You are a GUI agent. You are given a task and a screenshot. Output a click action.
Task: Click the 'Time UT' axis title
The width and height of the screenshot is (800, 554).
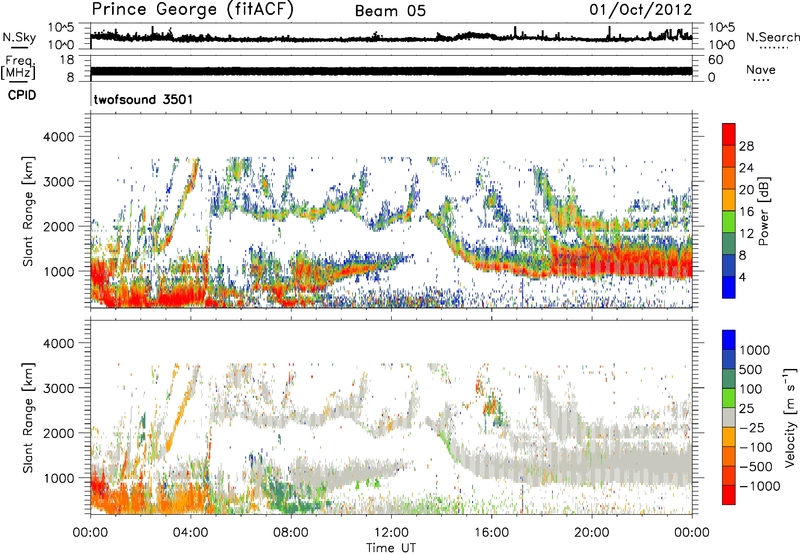coord(391,548)
